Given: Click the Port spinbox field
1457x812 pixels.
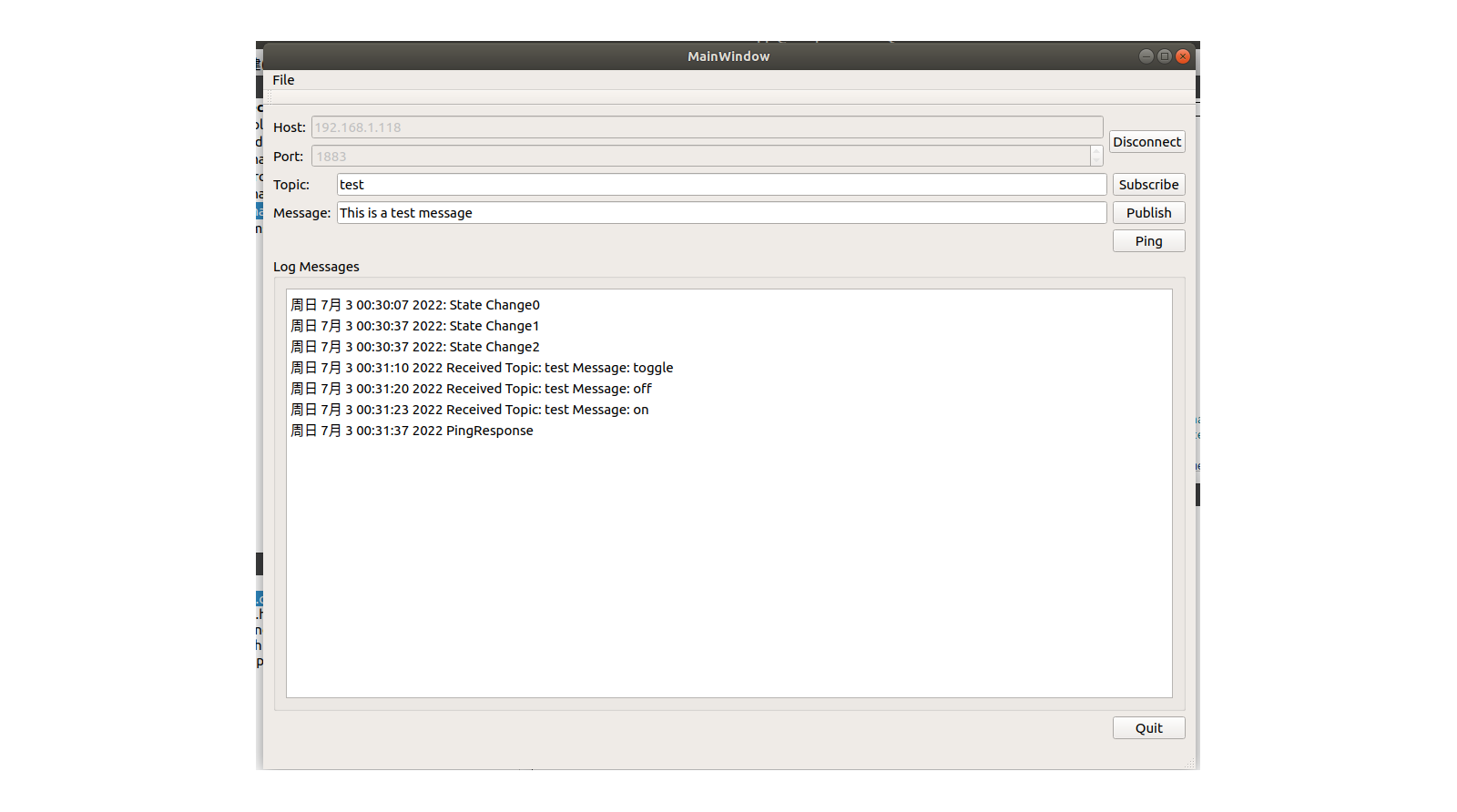Looking at the screenshot, I should coord(700,157).
